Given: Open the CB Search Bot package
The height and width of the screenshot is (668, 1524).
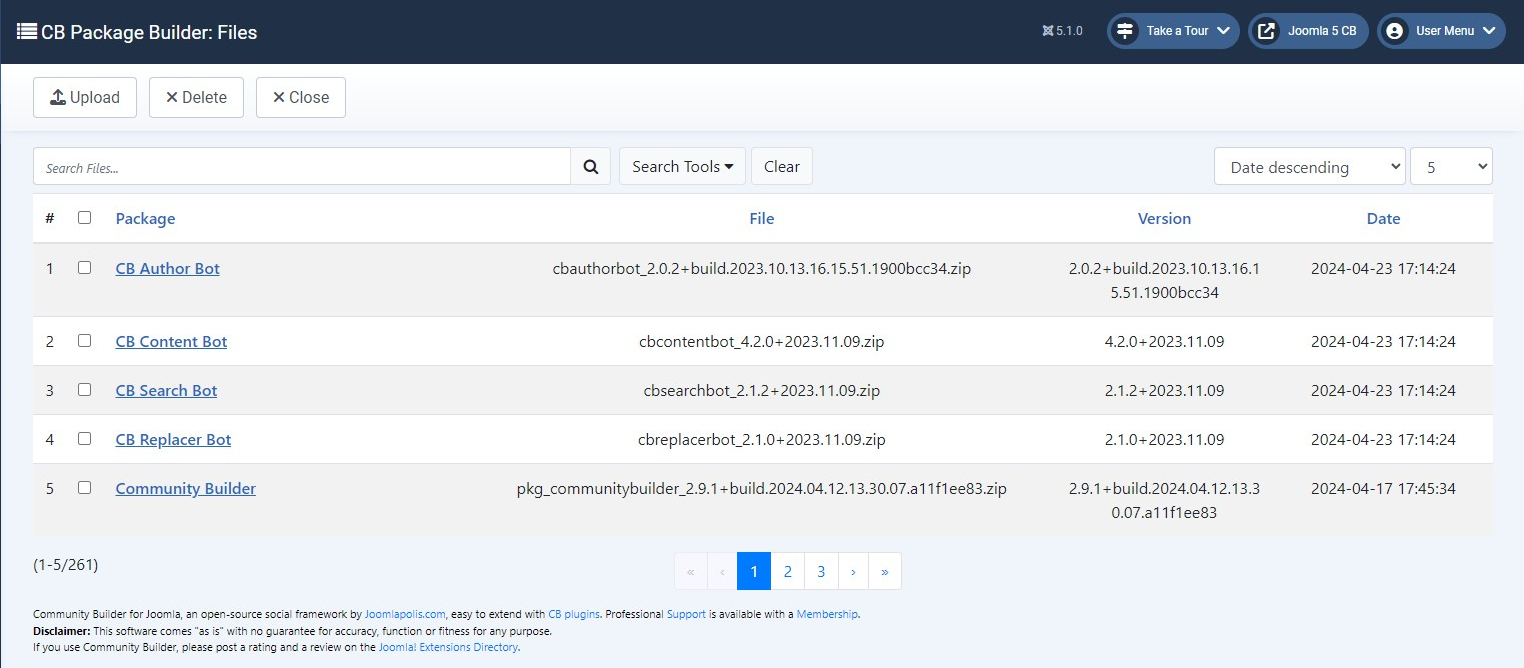Looking at the screenshot, I should (166, 390).
